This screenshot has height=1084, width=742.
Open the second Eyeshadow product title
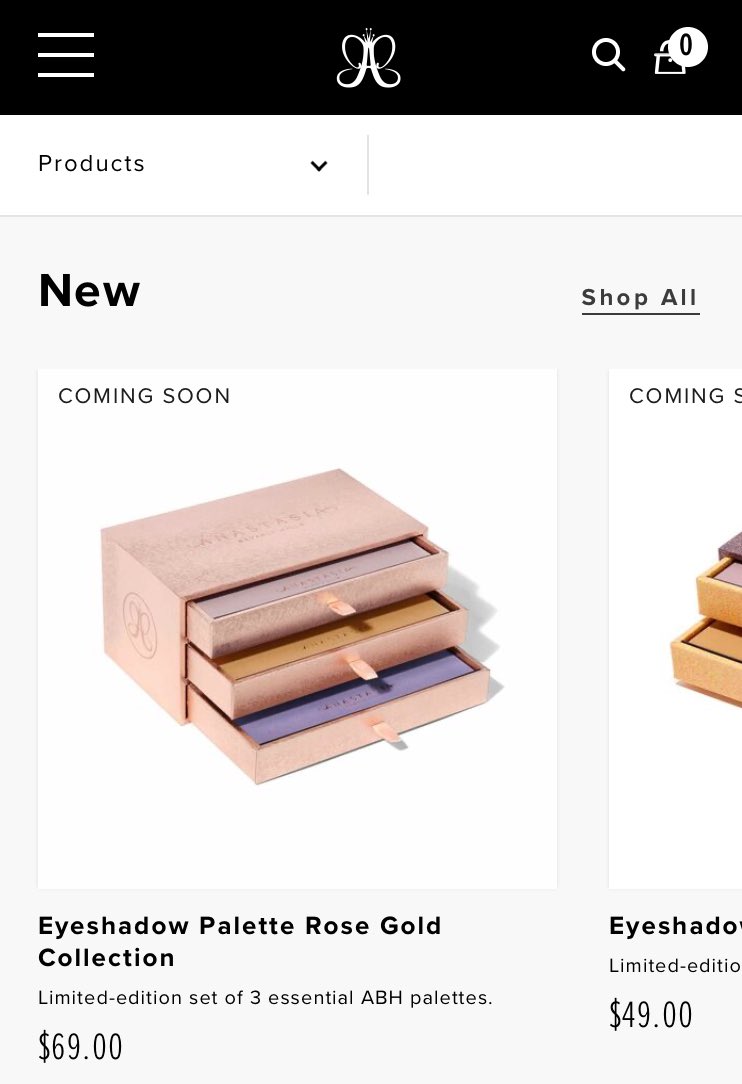(x=676, y=926)
